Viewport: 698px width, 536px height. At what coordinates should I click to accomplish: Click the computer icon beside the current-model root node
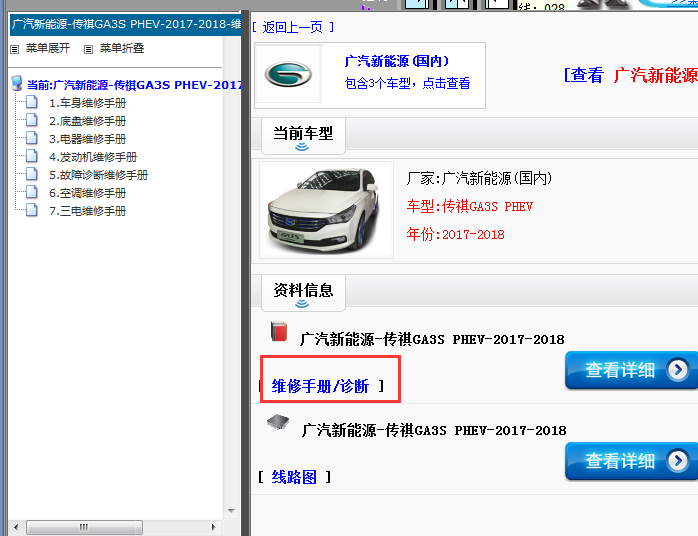click(17, 83)
